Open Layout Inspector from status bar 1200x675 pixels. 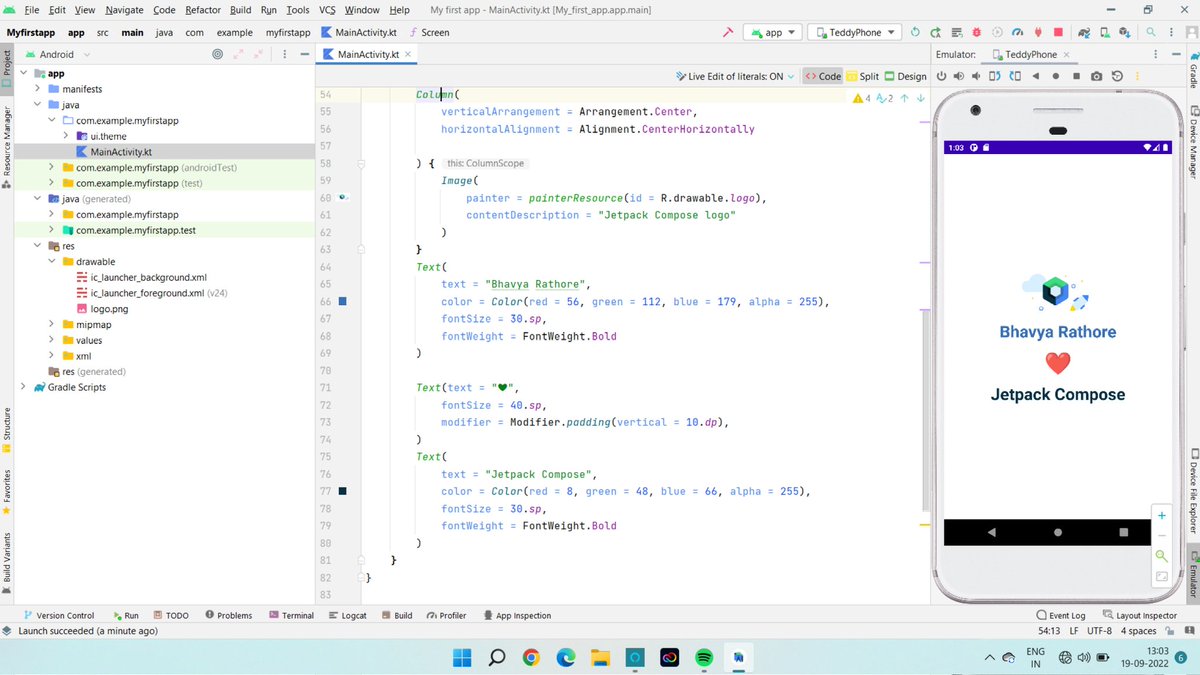pos(1139,616)
